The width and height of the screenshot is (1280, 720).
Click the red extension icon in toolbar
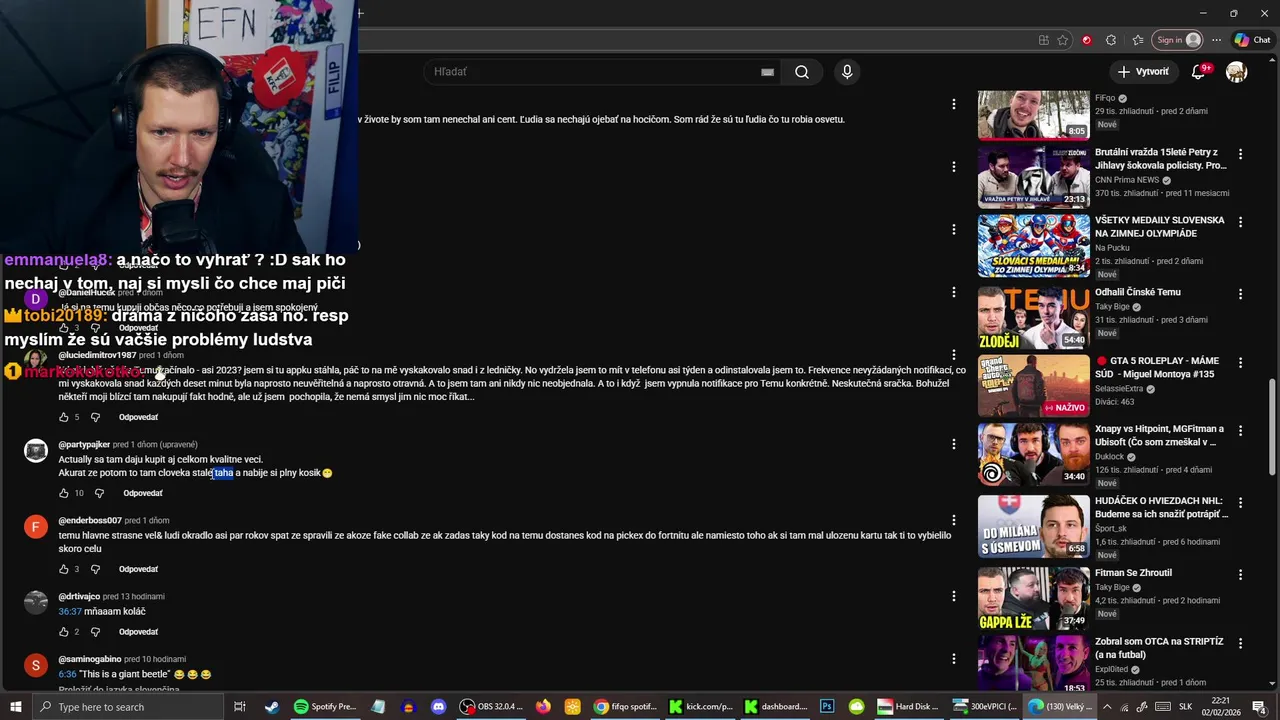(1087, 40)
